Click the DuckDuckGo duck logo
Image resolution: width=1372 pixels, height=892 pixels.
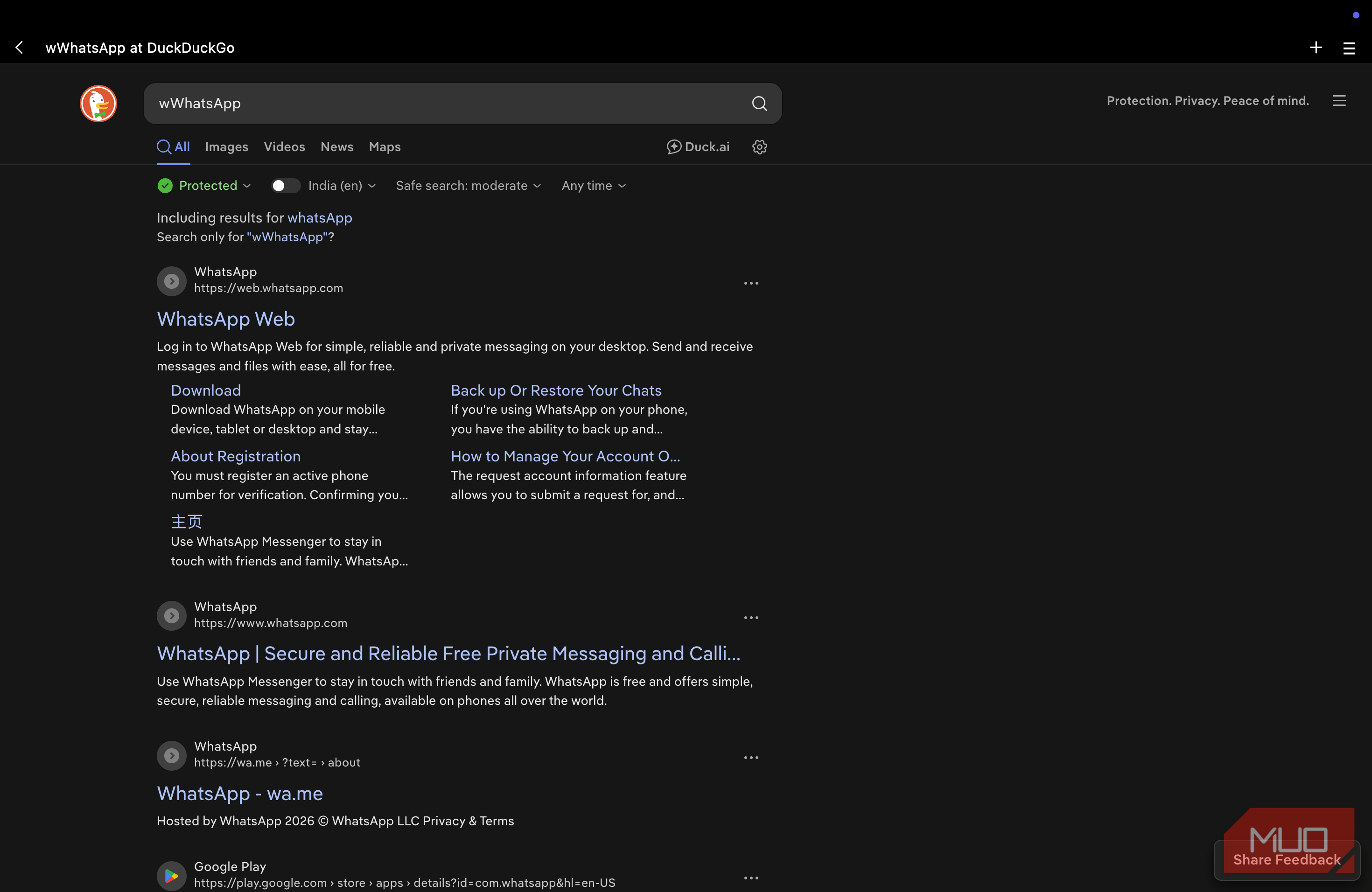[98, 104]
